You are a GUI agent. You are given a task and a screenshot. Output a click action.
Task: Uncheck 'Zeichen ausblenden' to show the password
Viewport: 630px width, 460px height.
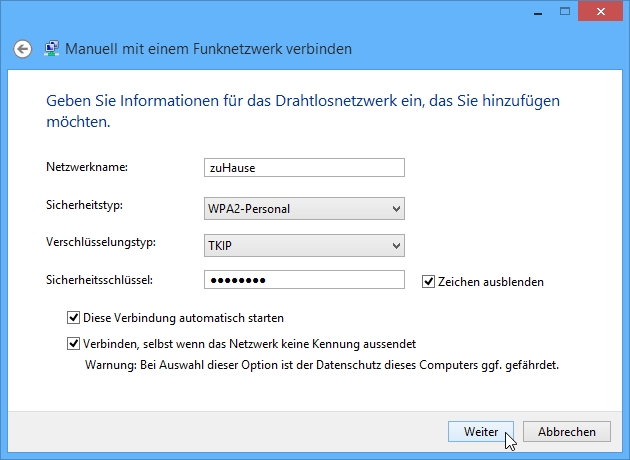click(x=429, y=282)
